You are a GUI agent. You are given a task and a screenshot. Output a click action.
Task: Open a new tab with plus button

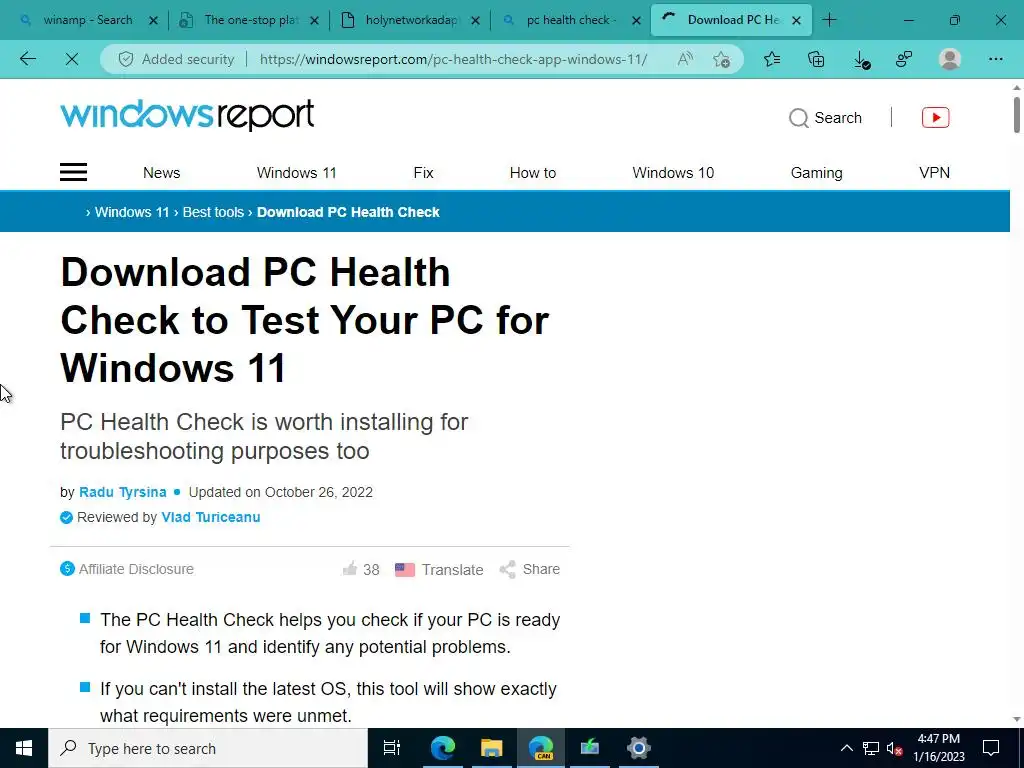829,20
